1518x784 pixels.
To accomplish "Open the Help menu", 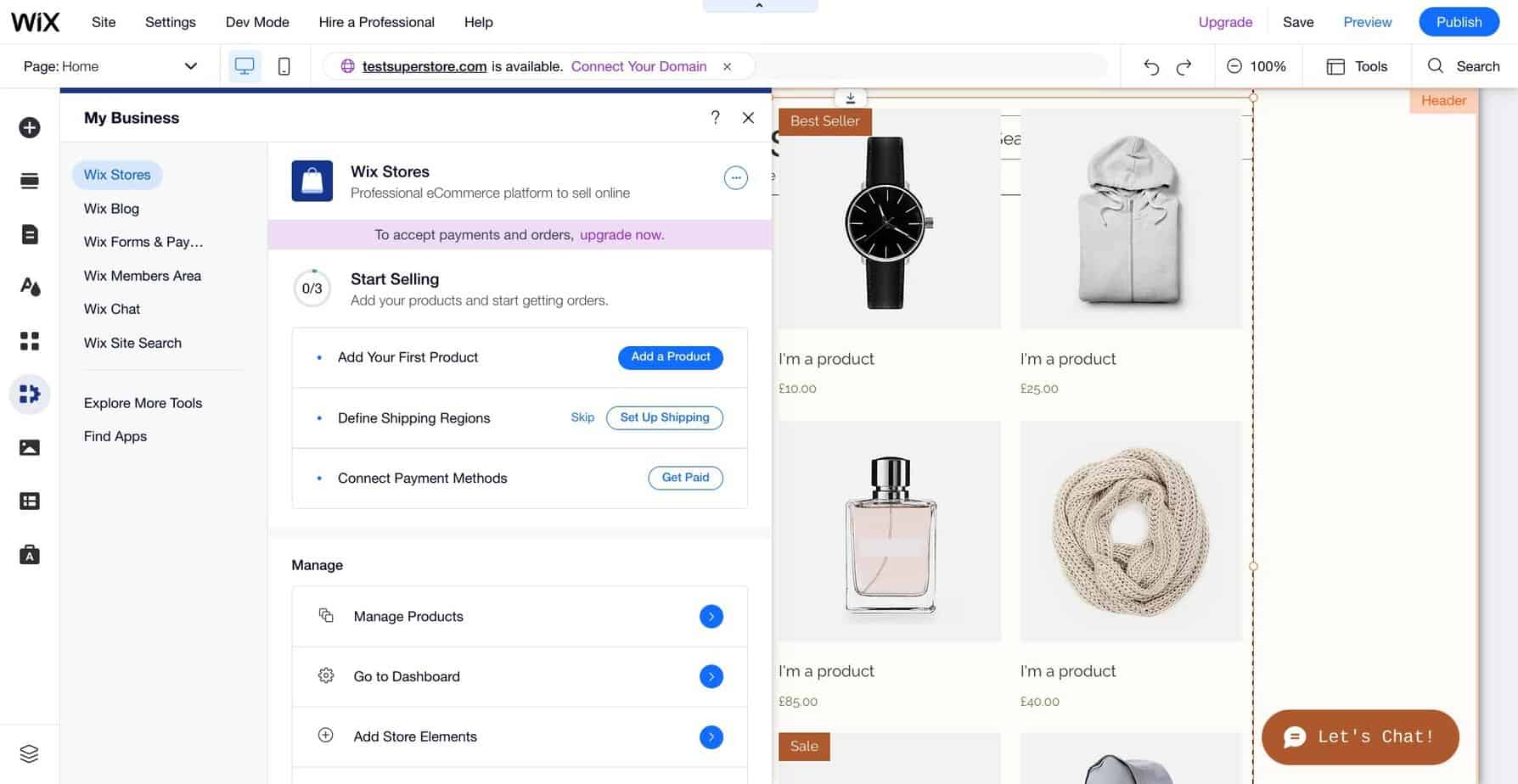I will (479, 22).
